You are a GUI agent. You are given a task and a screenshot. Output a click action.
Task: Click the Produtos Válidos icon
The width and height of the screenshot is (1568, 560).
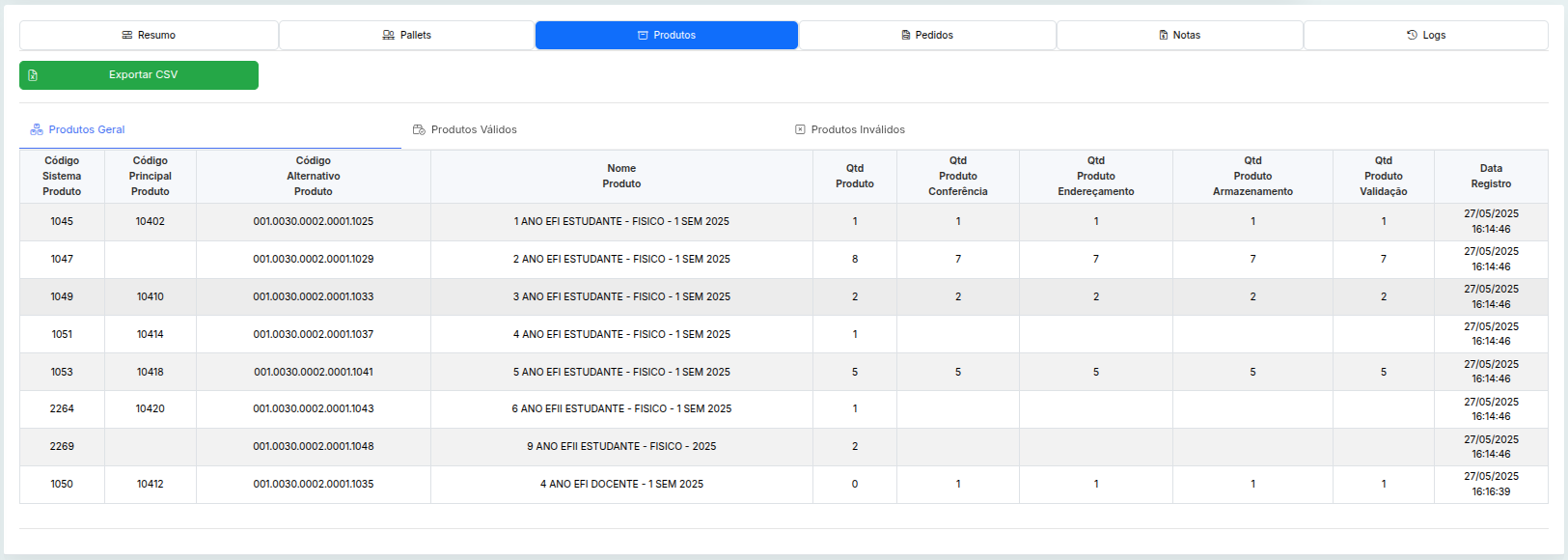tap(419, 129)
